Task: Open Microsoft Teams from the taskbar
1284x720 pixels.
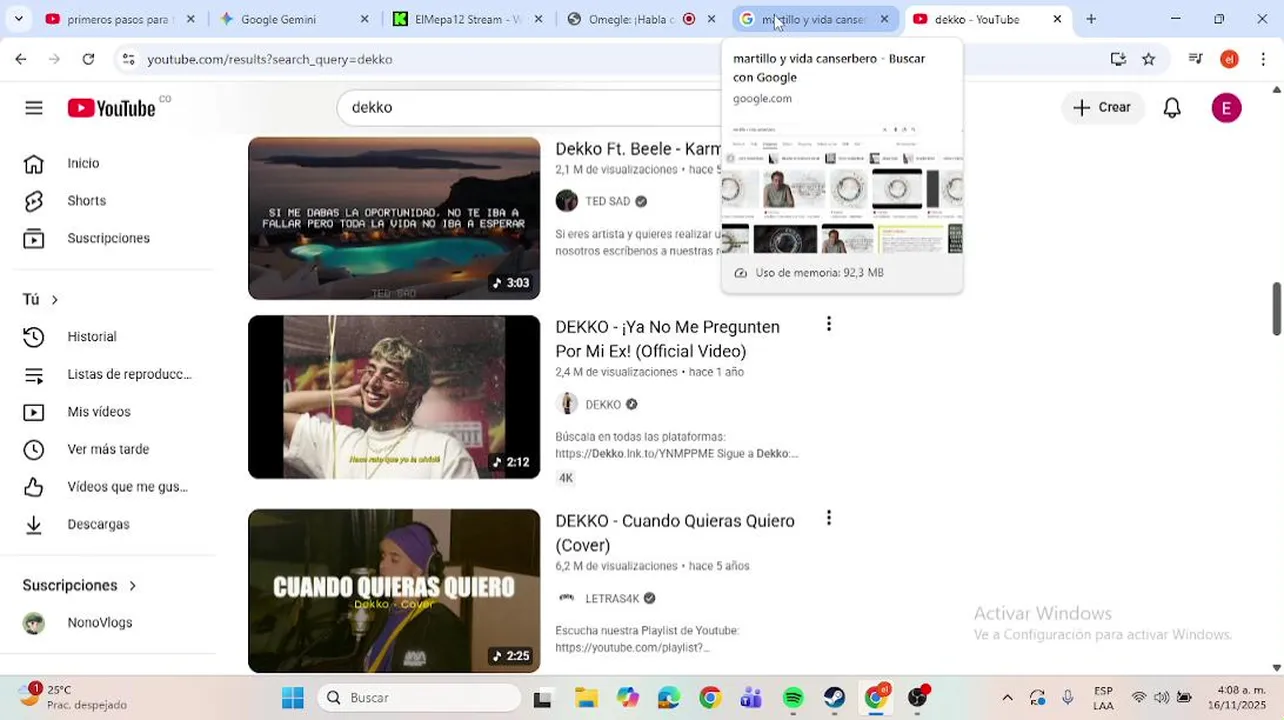Action: pyautogui.click(x=751, y=698)
